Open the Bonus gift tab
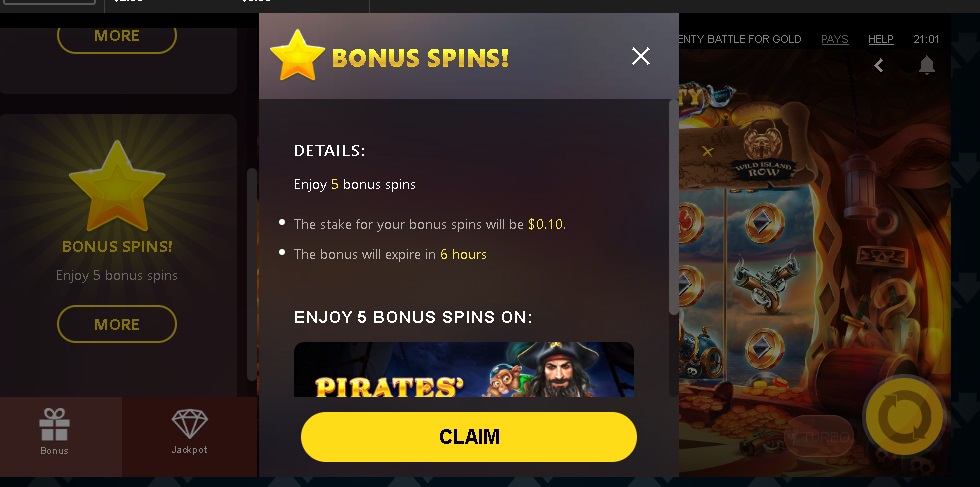The width and height of the screenshot is (980, 487). pyautogui.click(x=54, y=431)
